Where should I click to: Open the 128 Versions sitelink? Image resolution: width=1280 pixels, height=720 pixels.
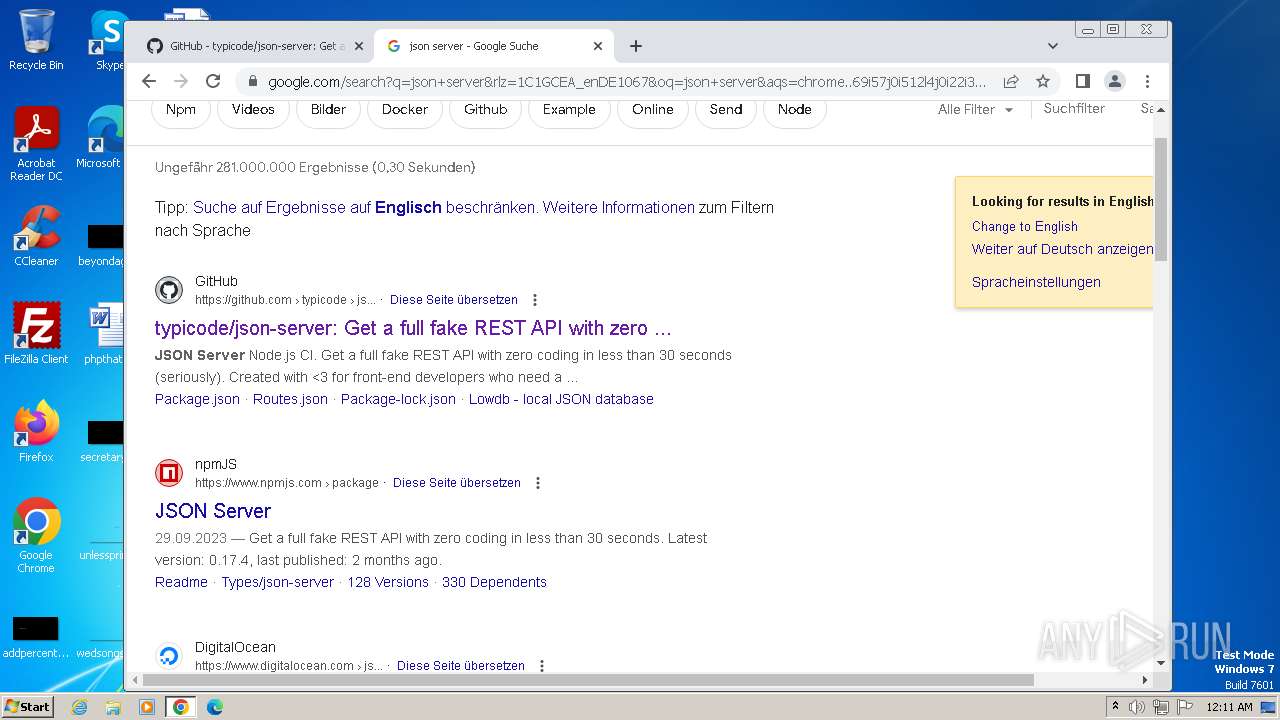point(388,582)
